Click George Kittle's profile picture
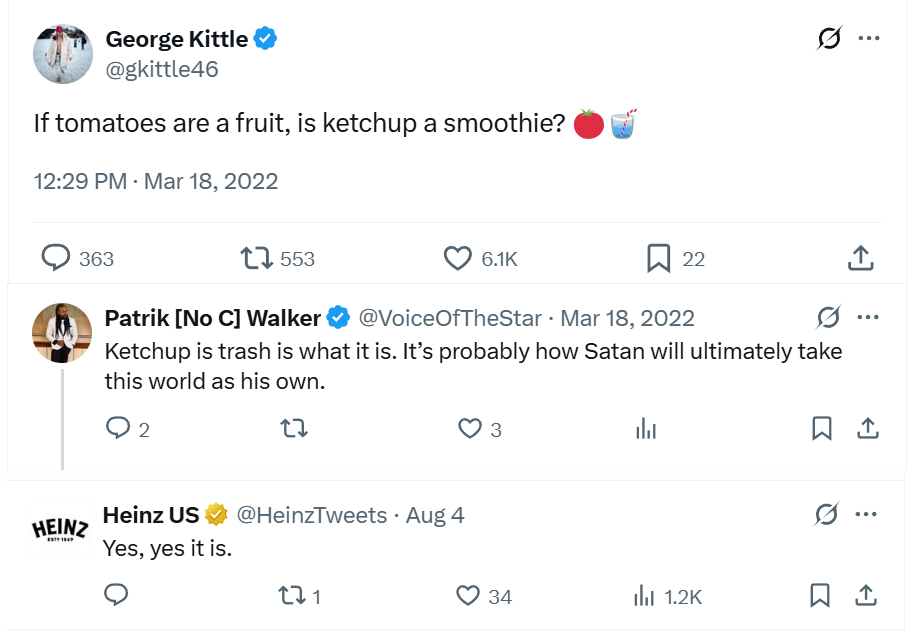916x630 pixels. (x=63, y=54)
